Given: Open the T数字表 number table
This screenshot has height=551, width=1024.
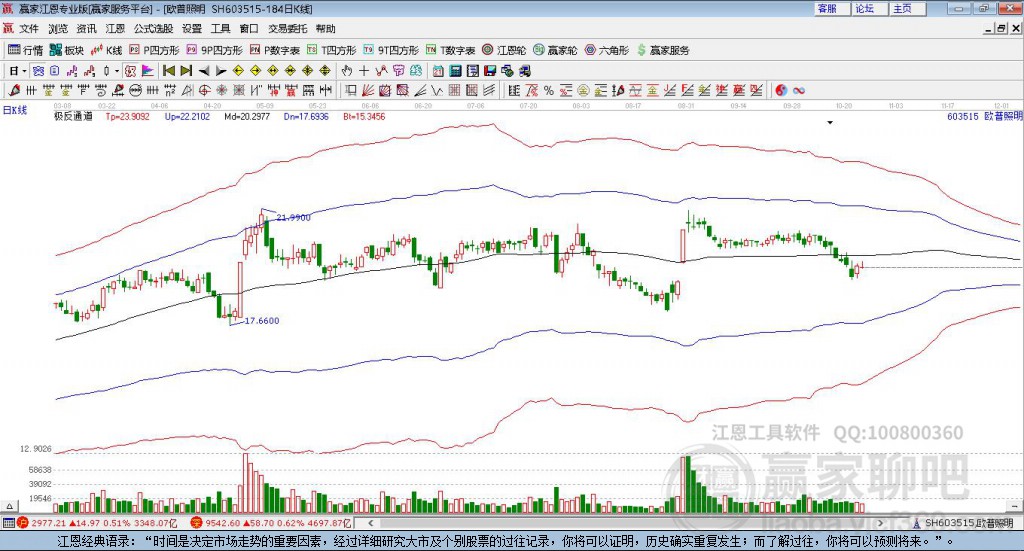Looking at the screenshot, I should pyautogui.click(x=451, y=50).
